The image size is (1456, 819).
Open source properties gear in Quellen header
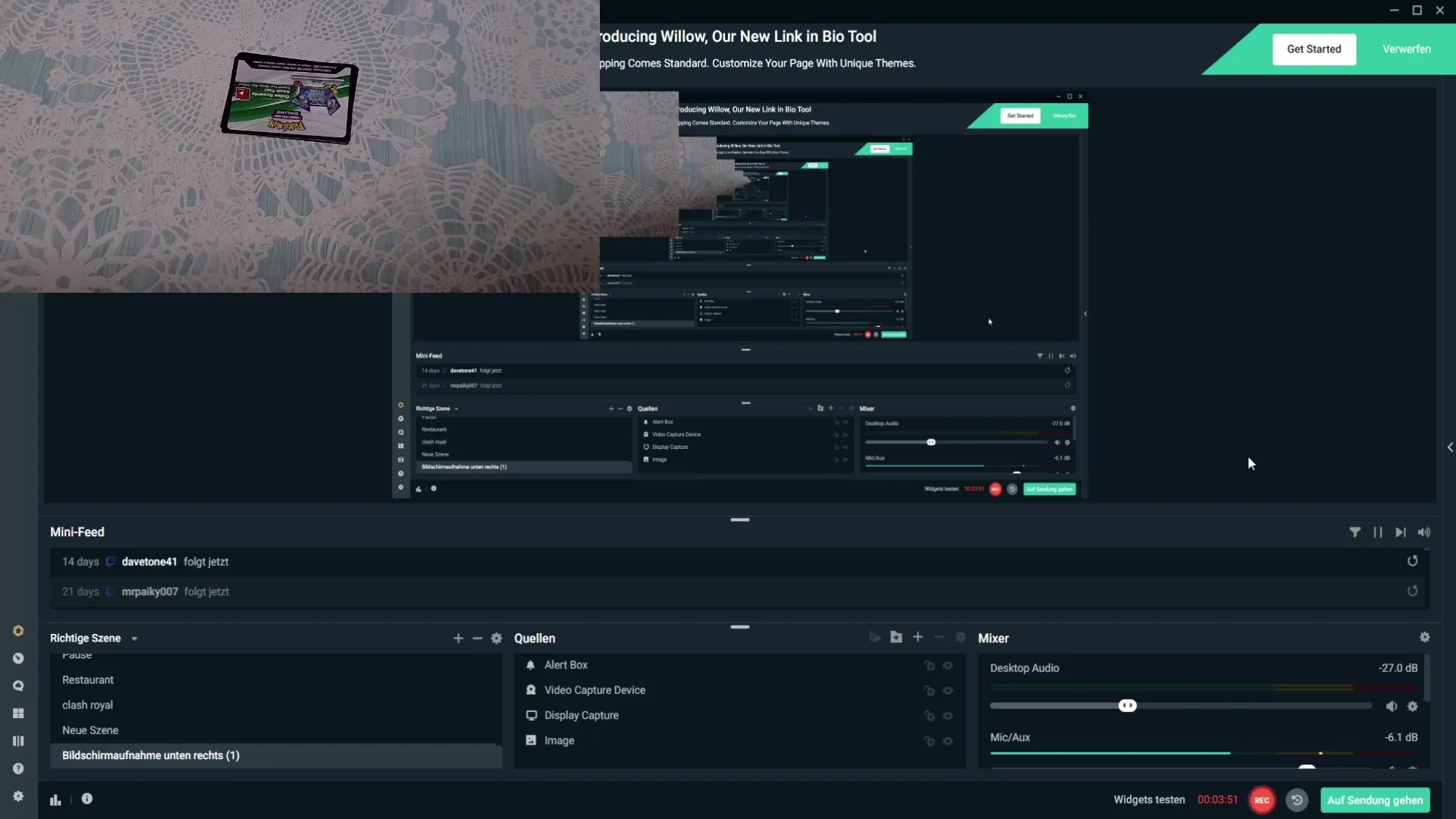[x=961, y=637]
